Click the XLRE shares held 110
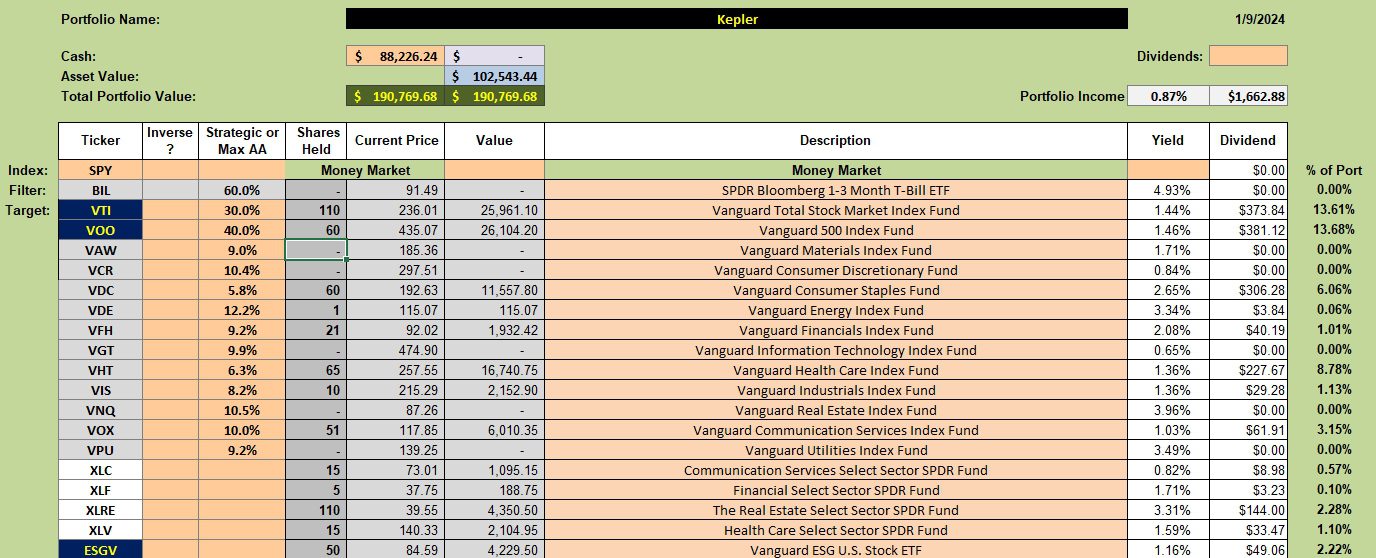Screen dimensions: 1376x558 click(x=315, y=510)
